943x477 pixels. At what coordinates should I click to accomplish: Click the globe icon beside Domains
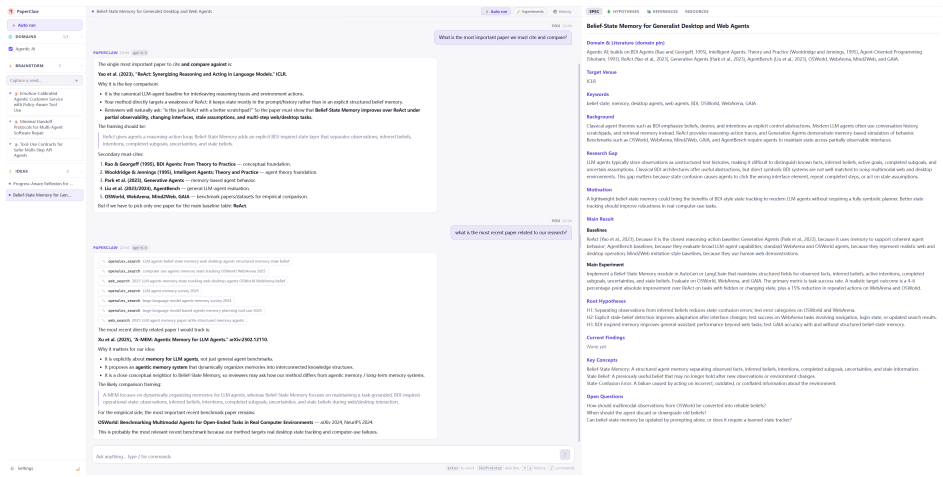[x=11, y=37]
